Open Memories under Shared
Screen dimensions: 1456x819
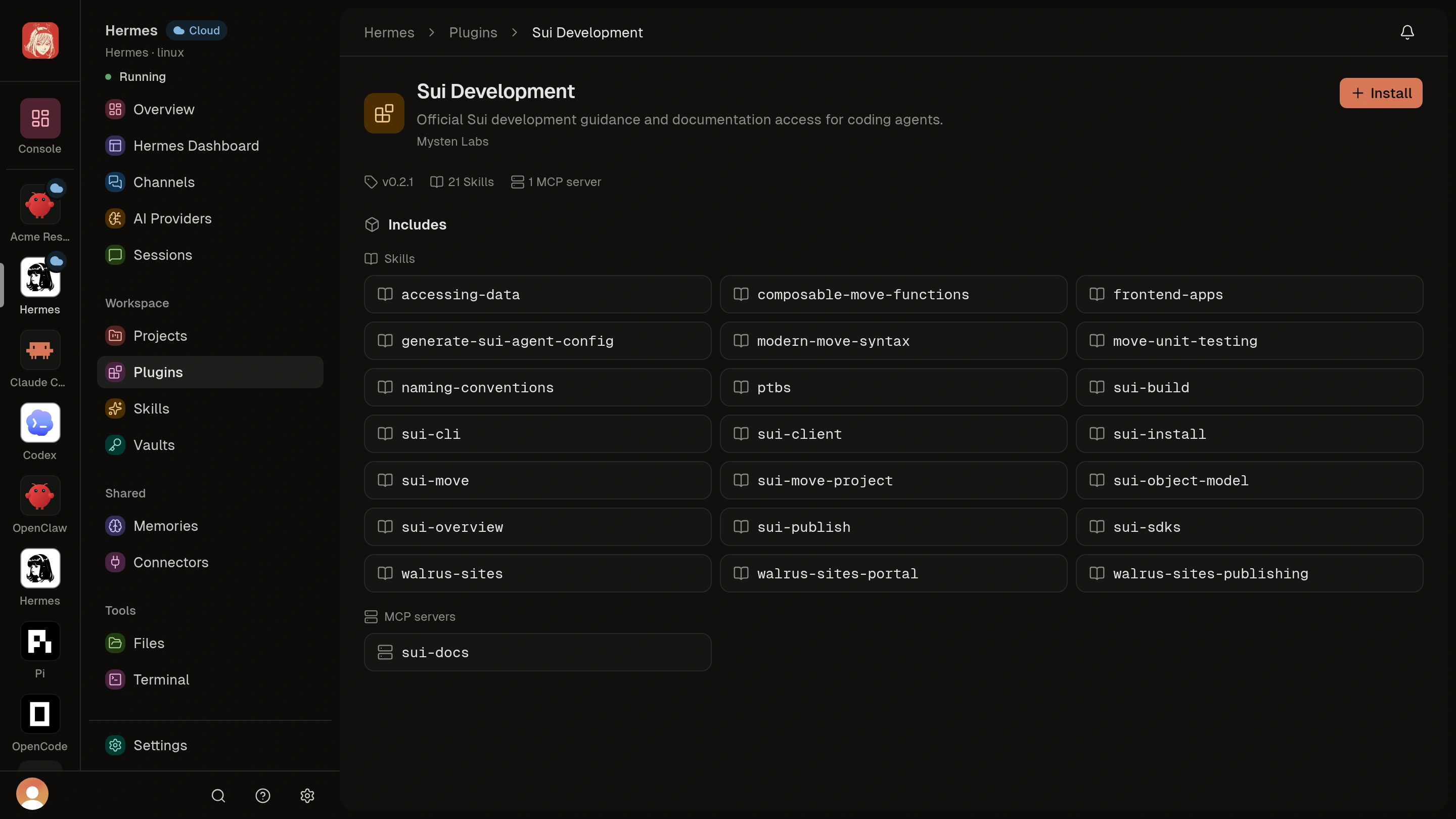pyautogui.click(x=210, y=526)
